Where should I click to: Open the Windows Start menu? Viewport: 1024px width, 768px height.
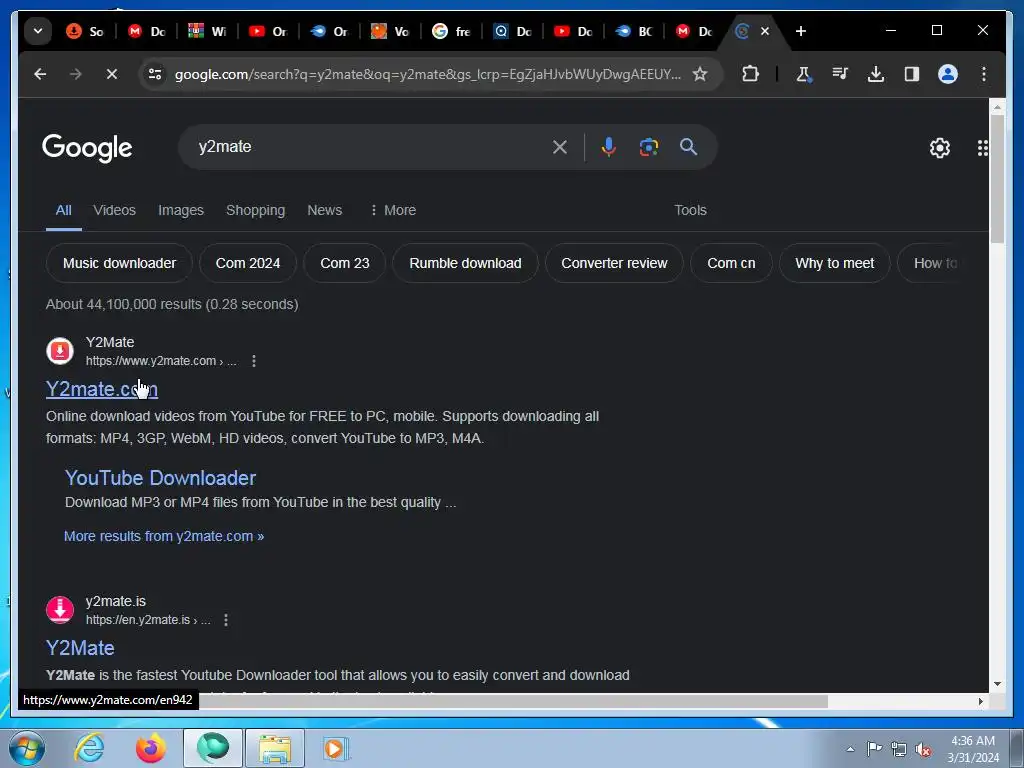[x=26, y=748]
